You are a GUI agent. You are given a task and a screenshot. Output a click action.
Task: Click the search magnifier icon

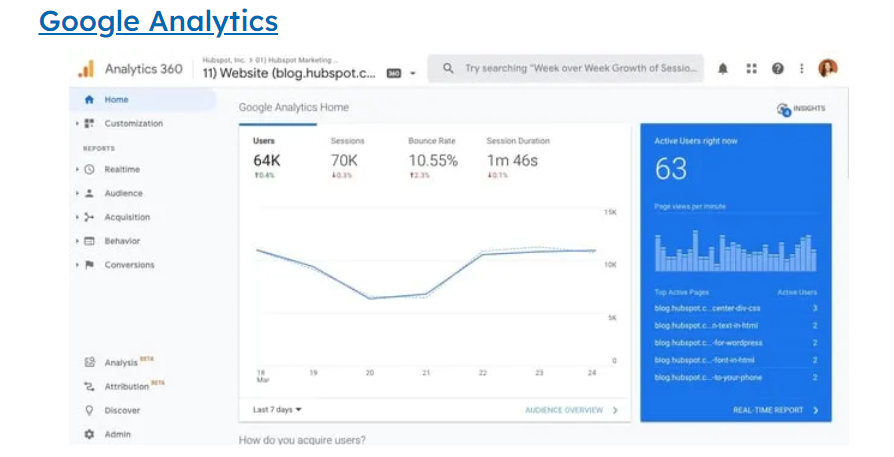click(x=448, y=68)
